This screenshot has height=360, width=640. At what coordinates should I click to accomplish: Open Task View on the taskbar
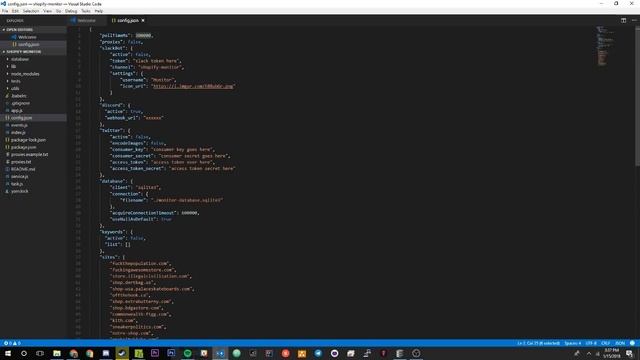[x=40, y=353]
